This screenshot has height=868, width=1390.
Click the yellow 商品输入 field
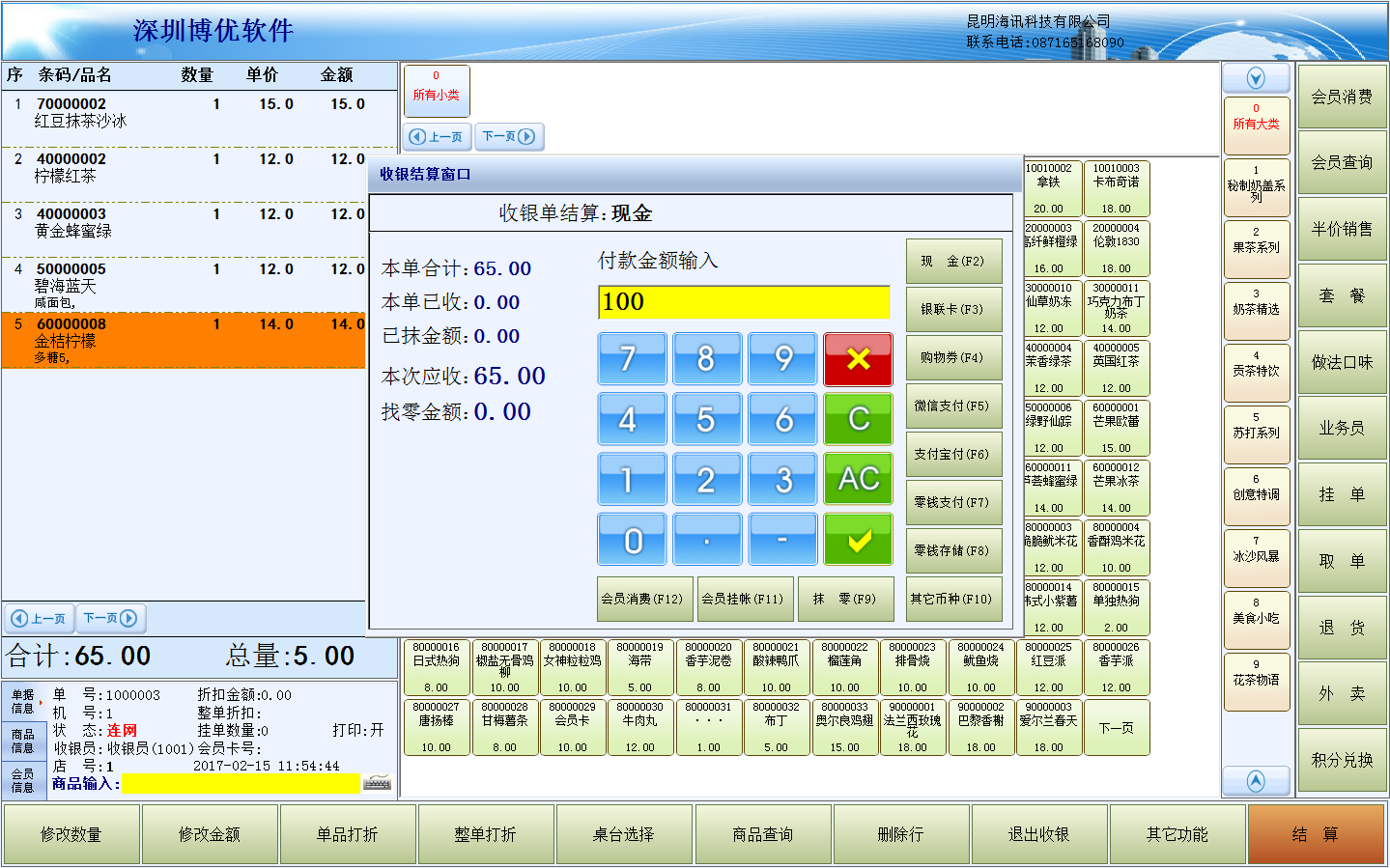(x=241, y=783)
